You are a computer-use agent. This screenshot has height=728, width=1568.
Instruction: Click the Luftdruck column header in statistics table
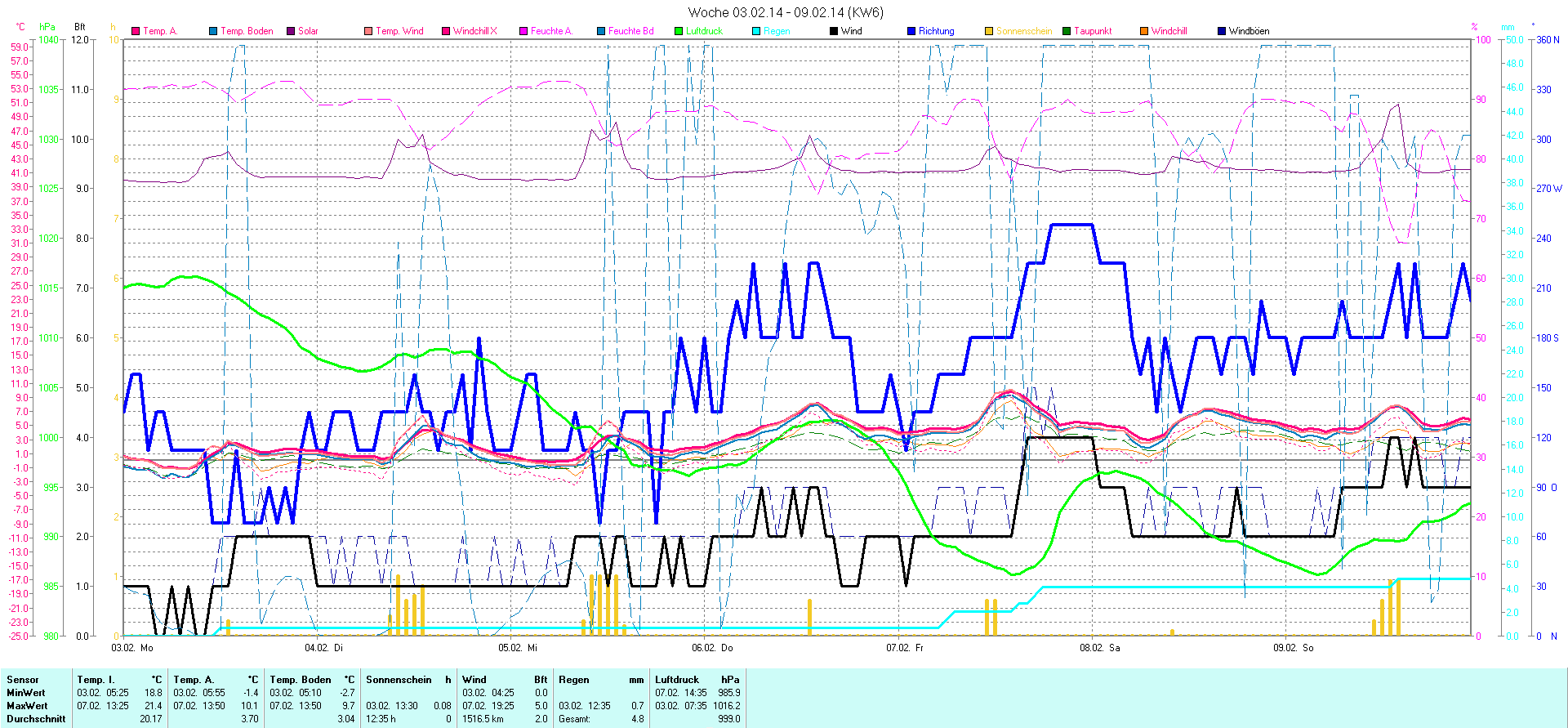point(677,680)
